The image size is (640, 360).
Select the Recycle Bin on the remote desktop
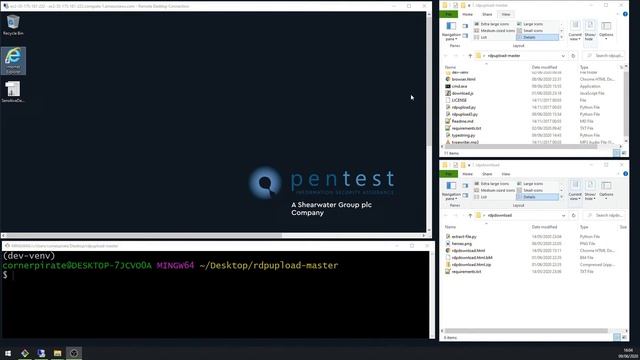(13, 25)
